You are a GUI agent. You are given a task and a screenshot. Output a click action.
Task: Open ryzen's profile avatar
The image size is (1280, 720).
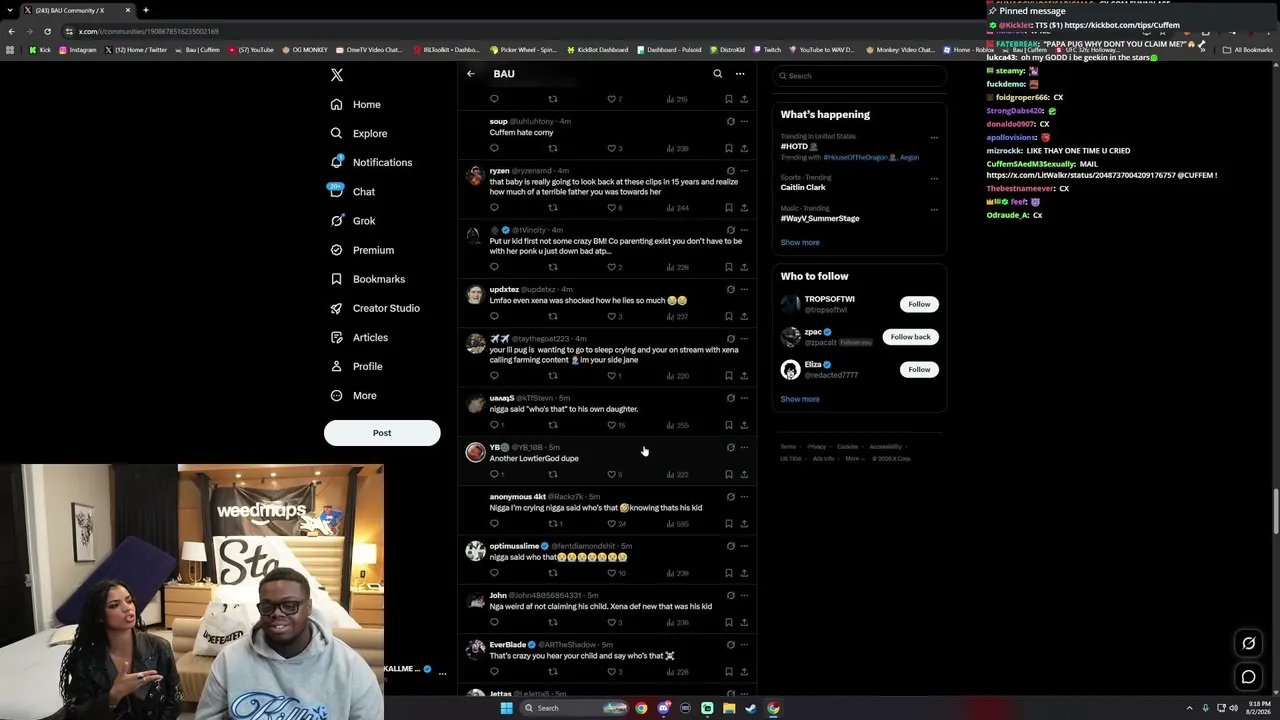pyautogui.click(x=475, y=176)
